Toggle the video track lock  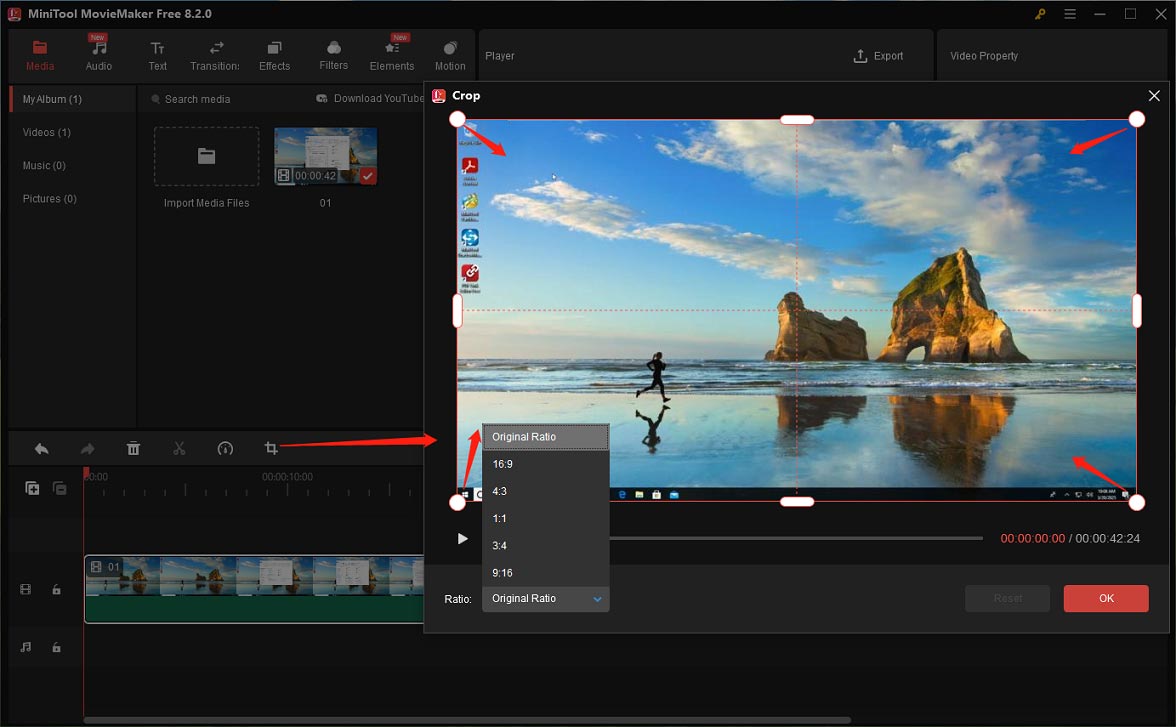click(56, 590)
